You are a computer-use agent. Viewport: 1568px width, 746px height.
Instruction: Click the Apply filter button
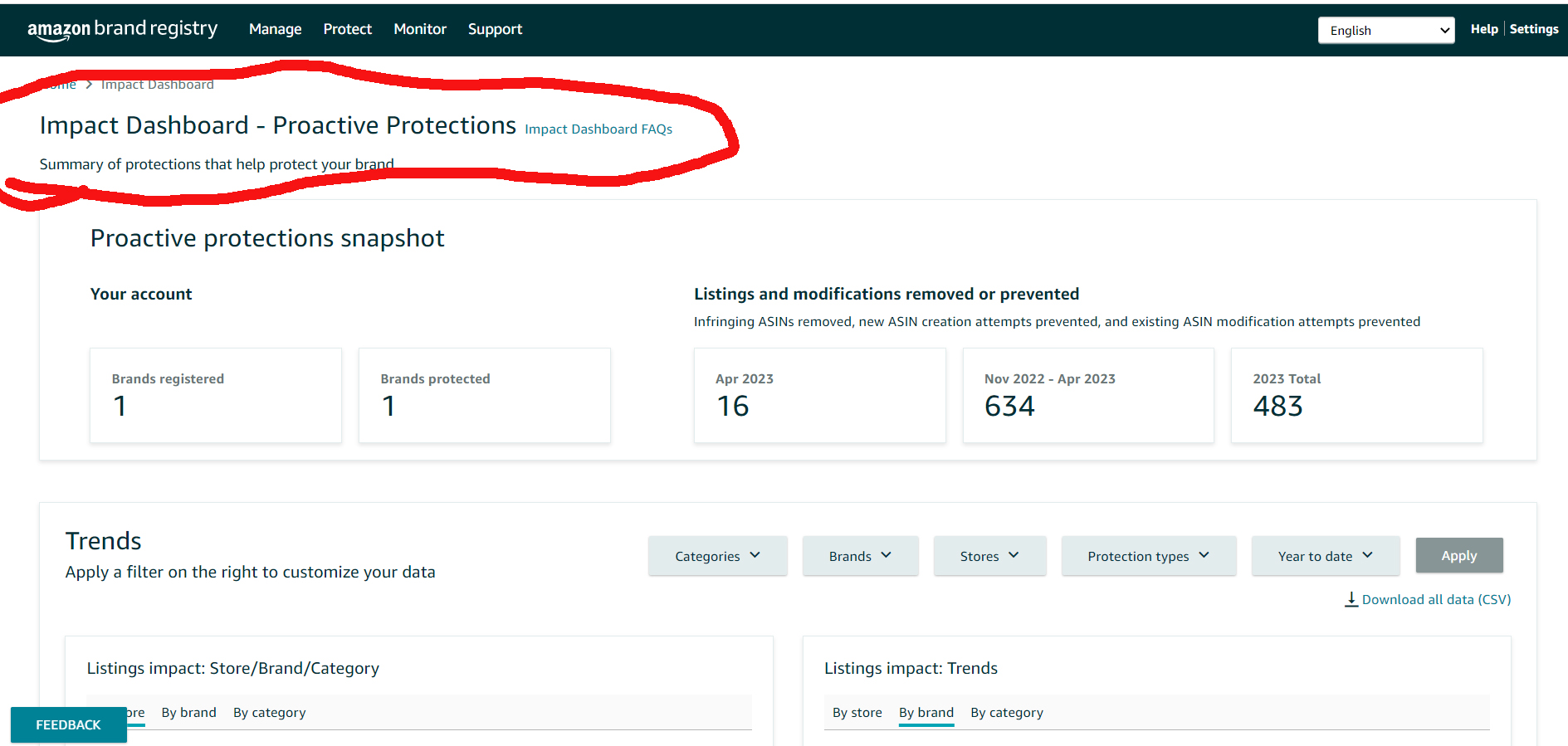(x=1459, y=555)
